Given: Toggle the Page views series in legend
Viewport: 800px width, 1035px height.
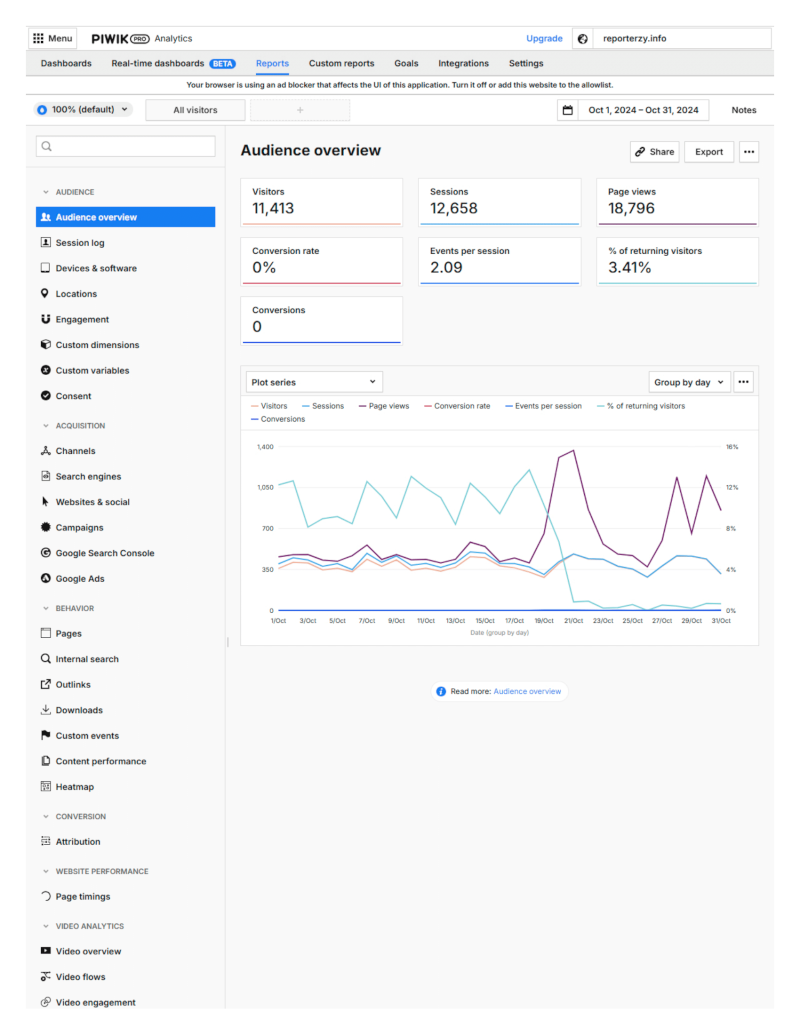Looking at the screenshot, I should coord(383,406).
